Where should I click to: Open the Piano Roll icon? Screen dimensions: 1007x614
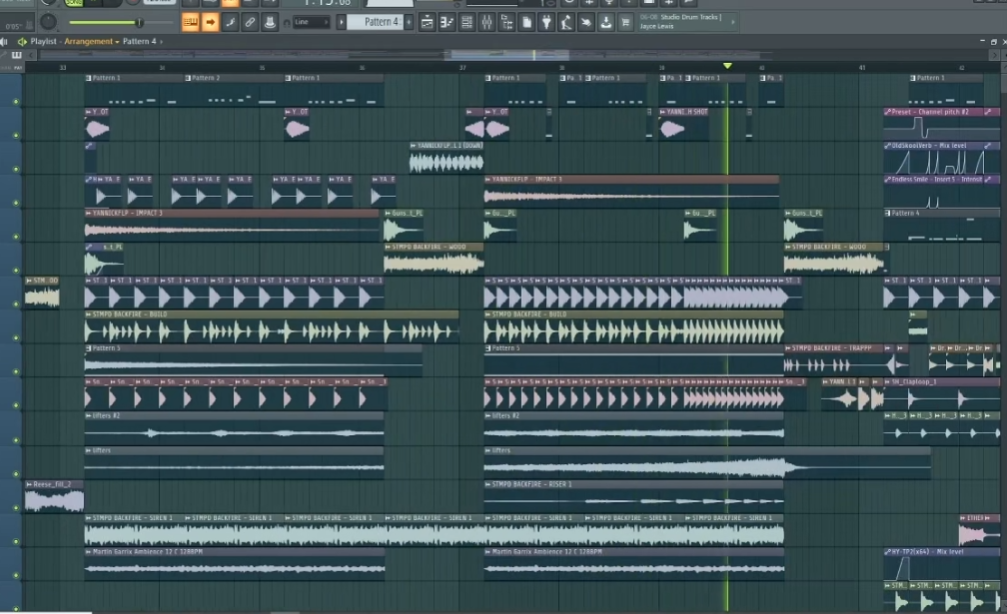click(446, 21)
